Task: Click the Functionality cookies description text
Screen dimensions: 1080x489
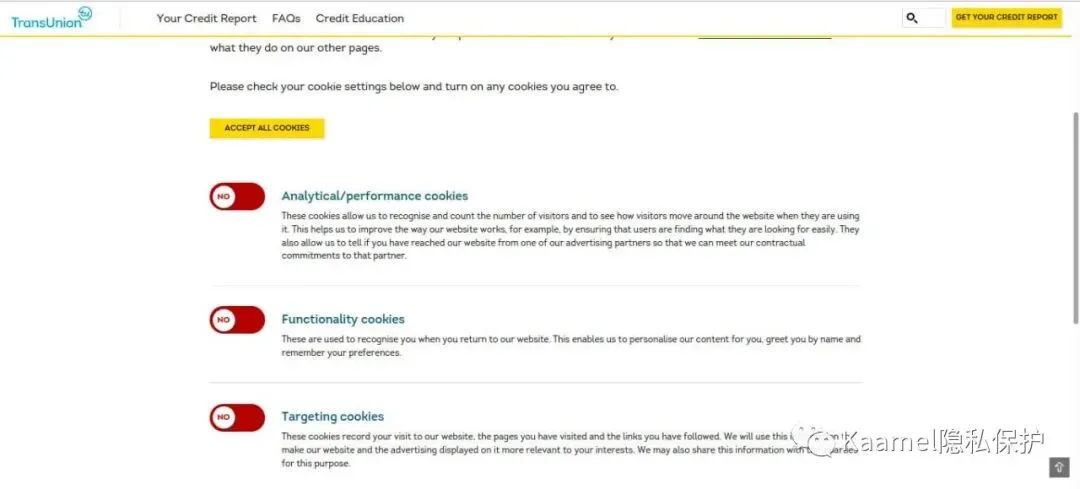Action: click(x=571, y=346)
